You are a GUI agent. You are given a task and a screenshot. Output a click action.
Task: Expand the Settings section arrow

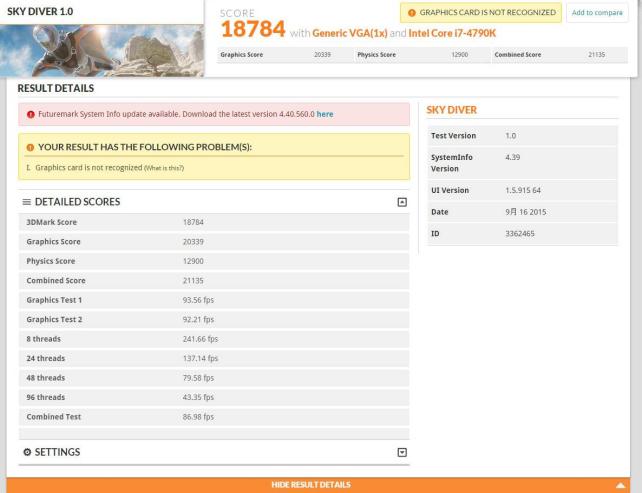[402, 452]
